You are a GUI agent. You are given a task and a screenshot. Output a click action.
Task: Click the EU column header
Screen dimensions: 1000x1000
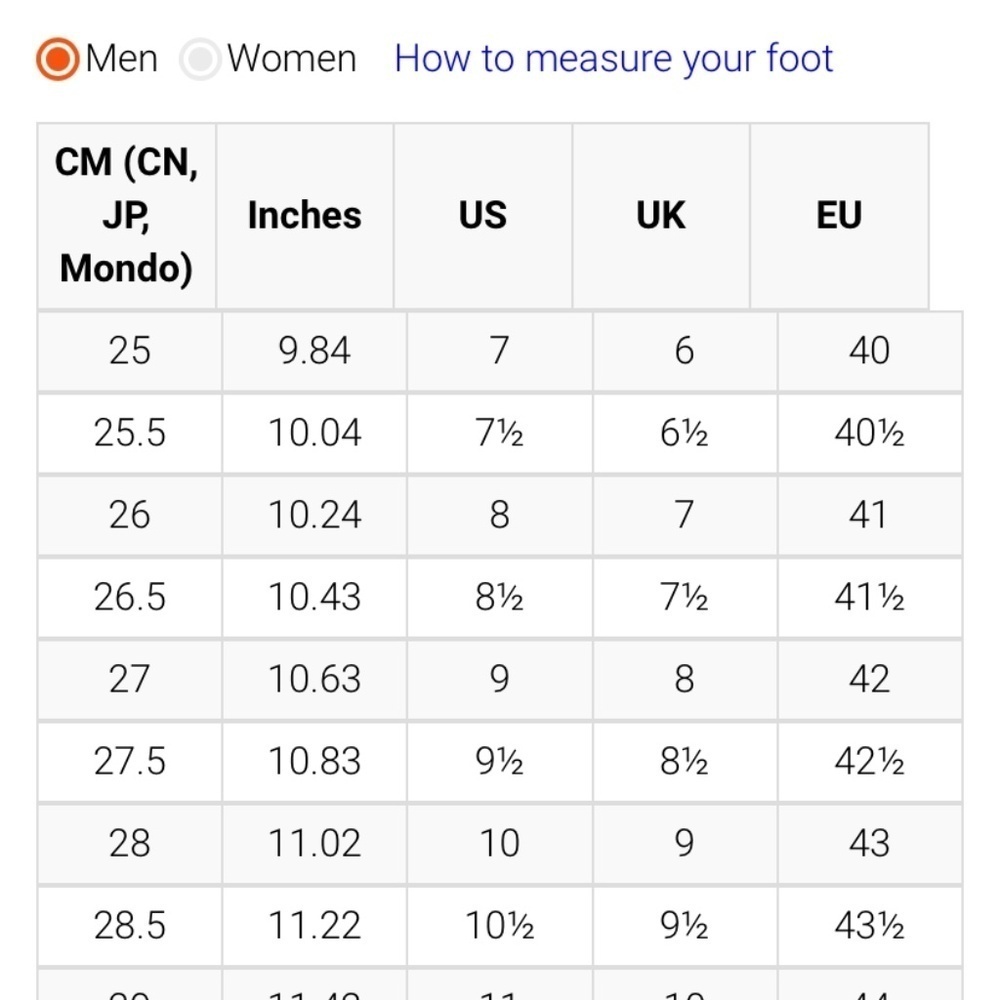click(x=839, y=216)
